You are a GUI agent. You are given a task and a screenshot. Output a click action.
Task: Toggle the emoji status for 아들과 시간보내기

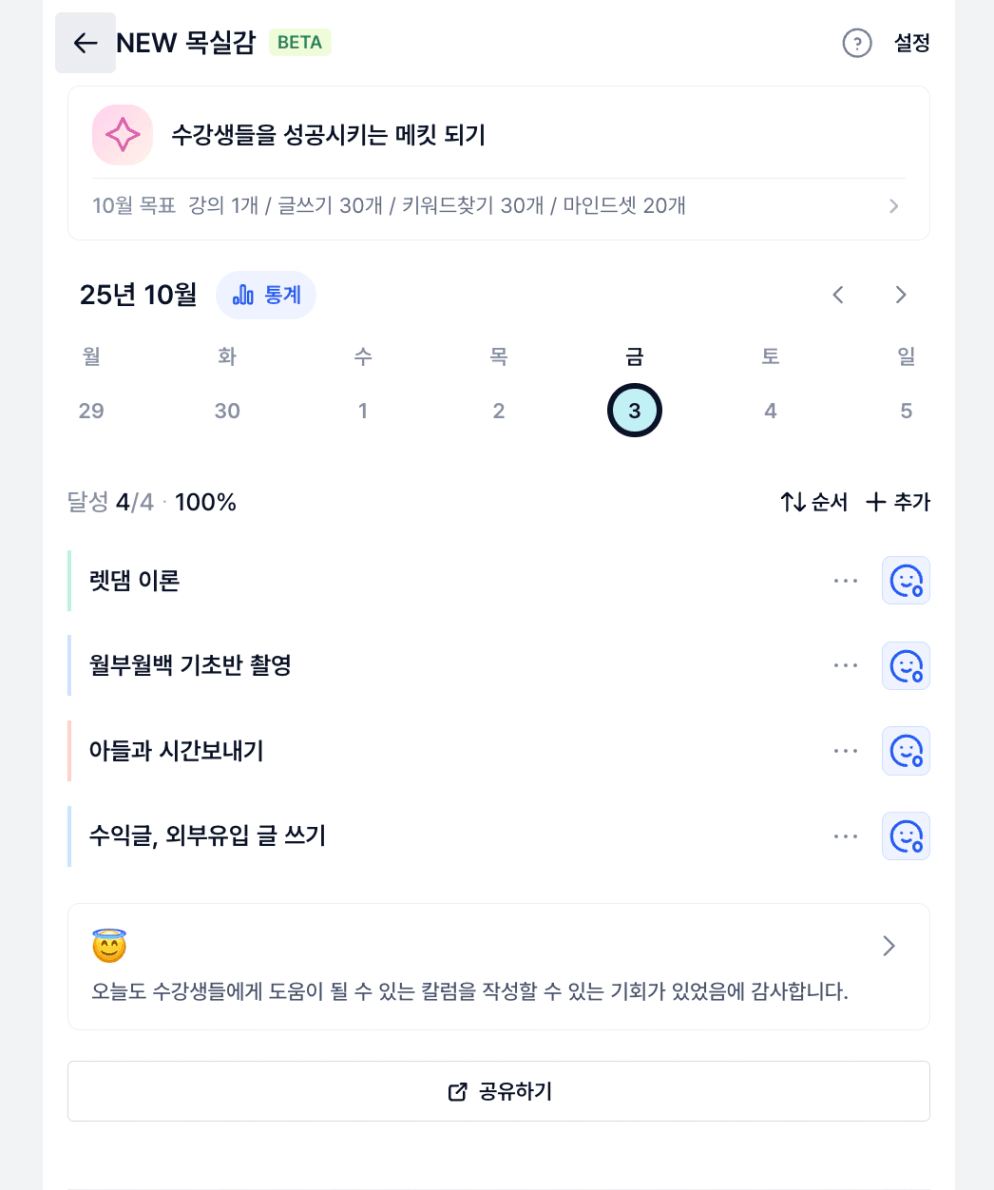(x=906, y=751)
